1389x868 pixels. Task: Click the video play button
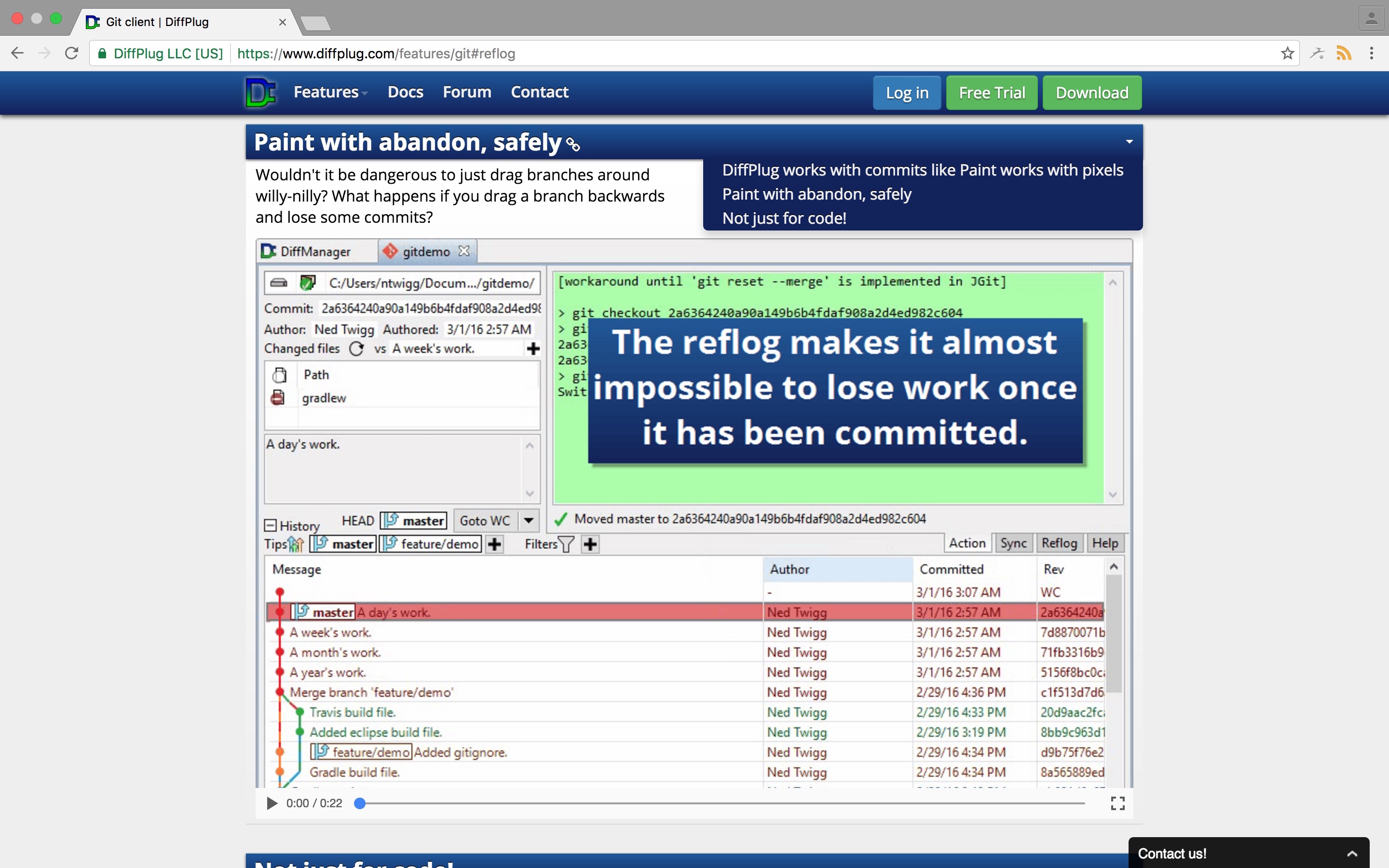272,803
